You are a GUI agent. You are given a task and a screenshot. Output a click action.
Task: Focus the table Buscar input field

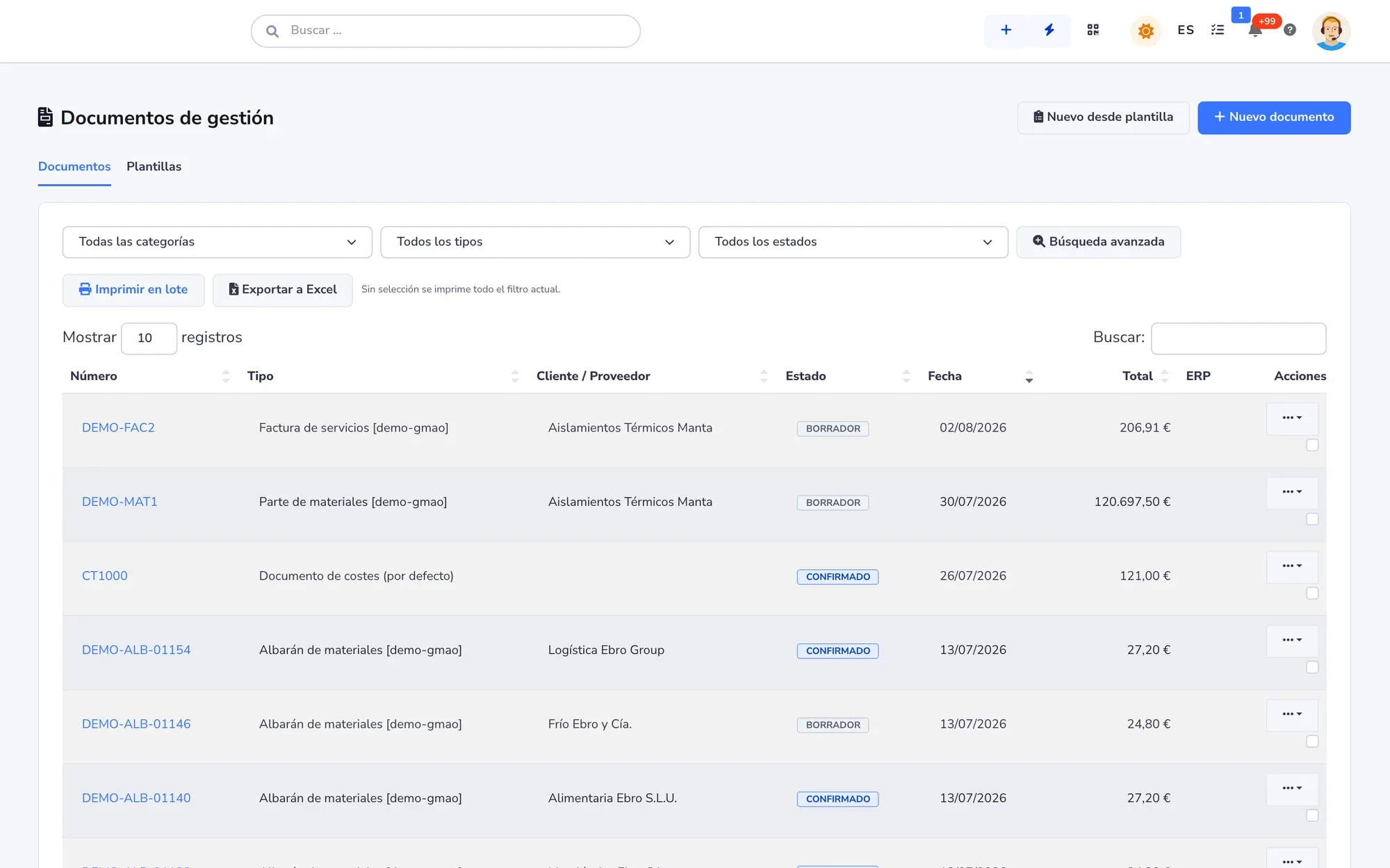point(1238,338)
